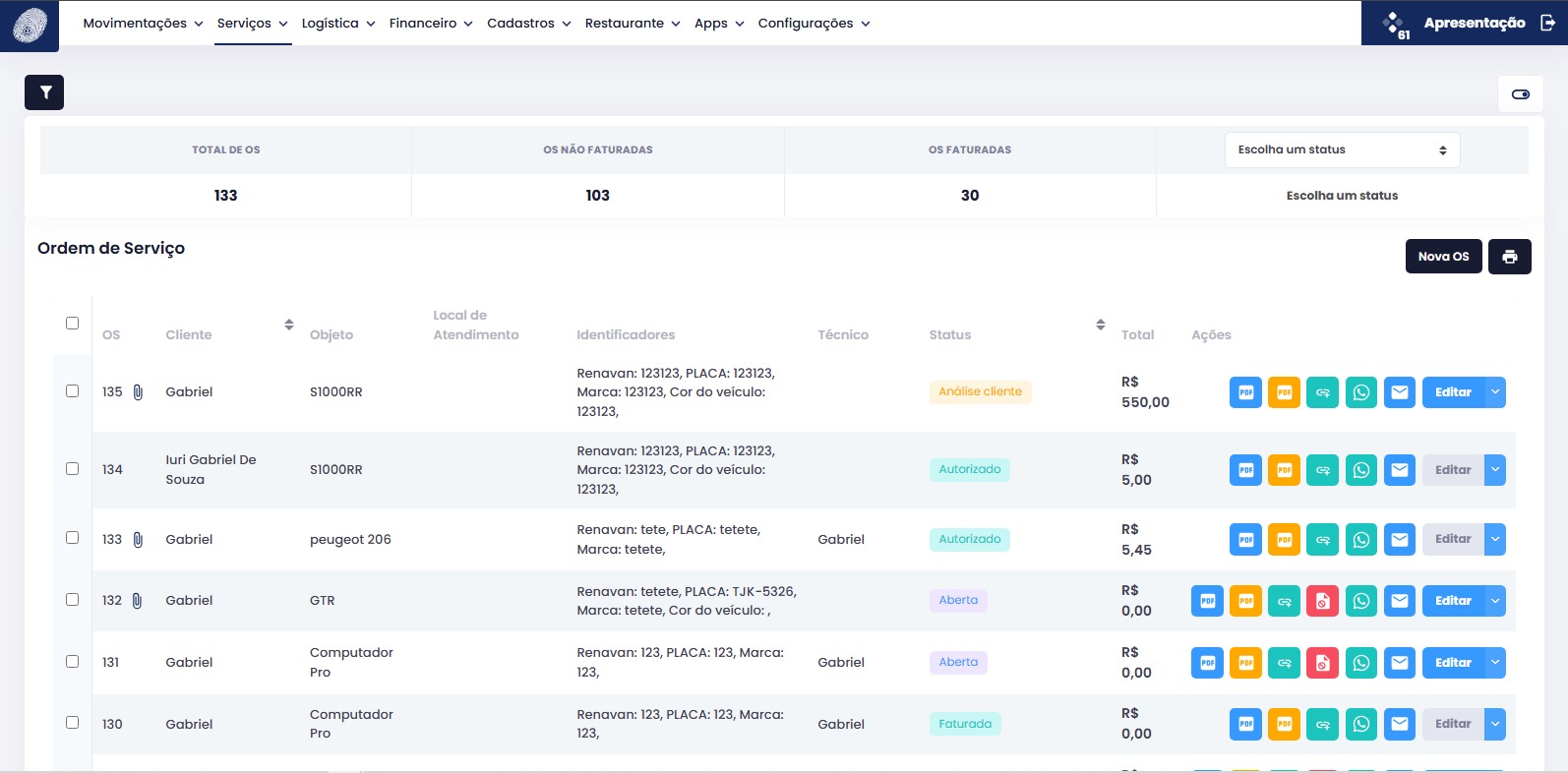Tick the checkbox for OS 134
1568x773 pixels.
tap(72, 468)
